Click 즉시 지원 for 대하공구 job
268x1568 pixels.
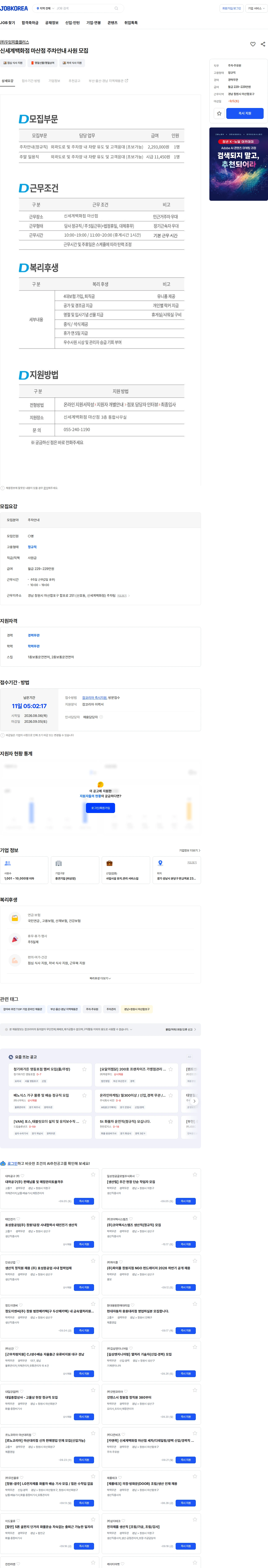click(x=84, y=1201)
